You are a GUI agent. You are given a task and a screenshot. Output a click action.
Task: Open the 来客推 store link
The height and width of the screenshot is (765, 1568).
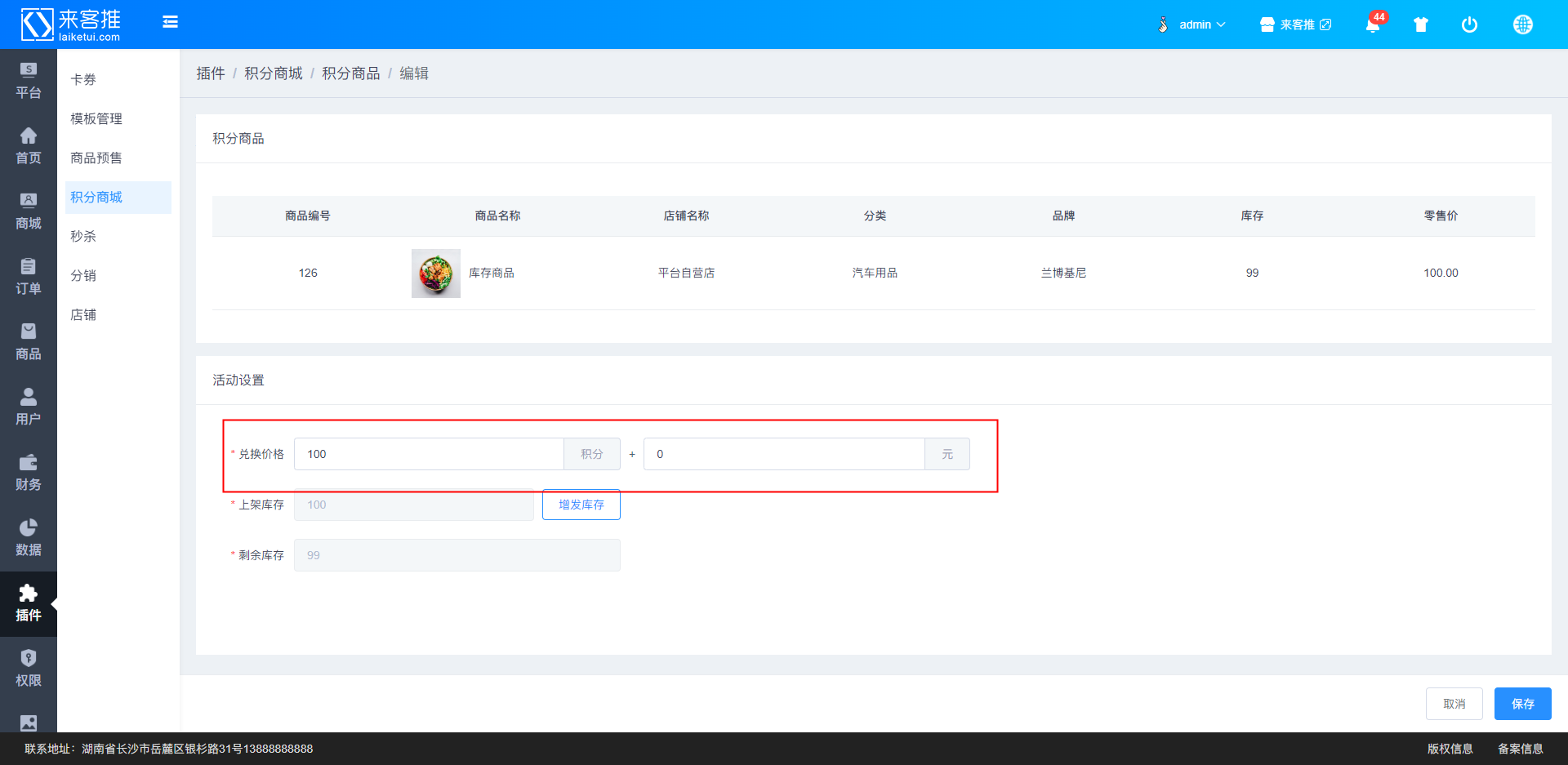[x=1295, y=24]
